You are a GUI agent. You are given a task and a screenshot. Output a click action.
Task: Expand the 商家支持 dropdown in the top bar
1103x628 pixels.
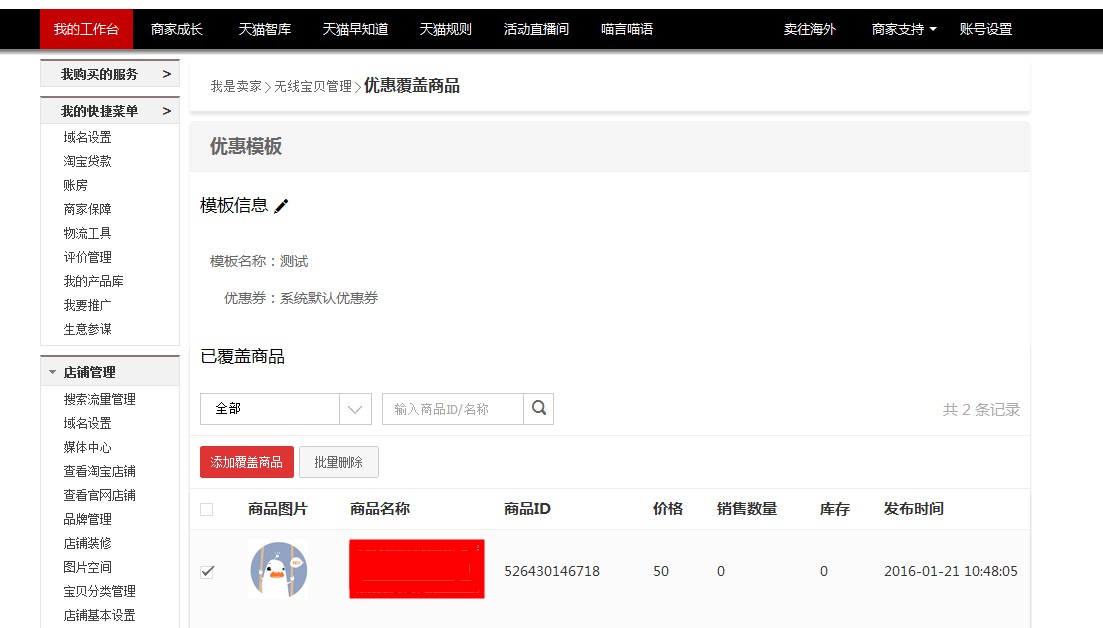point(904,30)
